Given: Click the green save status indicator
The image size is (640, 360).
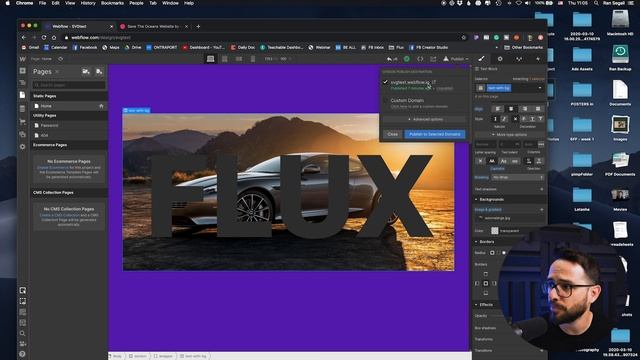Looking at the screenshot, I should pos(407,59).
